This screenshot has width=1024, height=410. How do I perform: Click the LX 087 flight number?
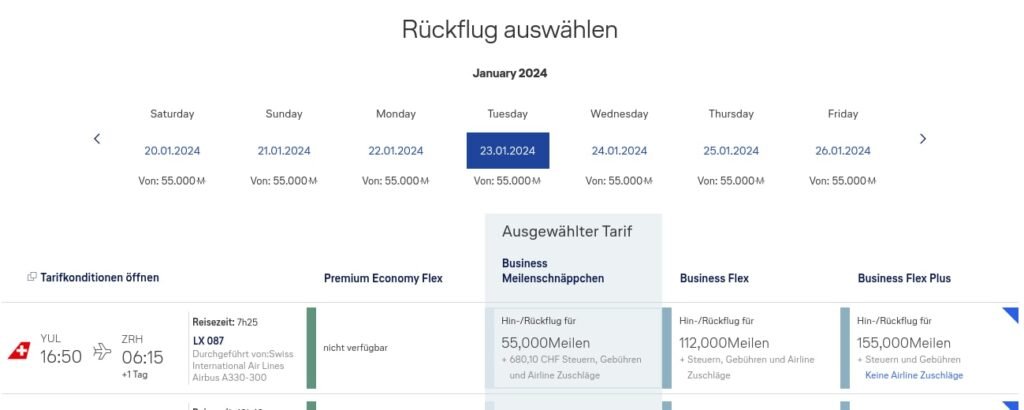(208, 340)
